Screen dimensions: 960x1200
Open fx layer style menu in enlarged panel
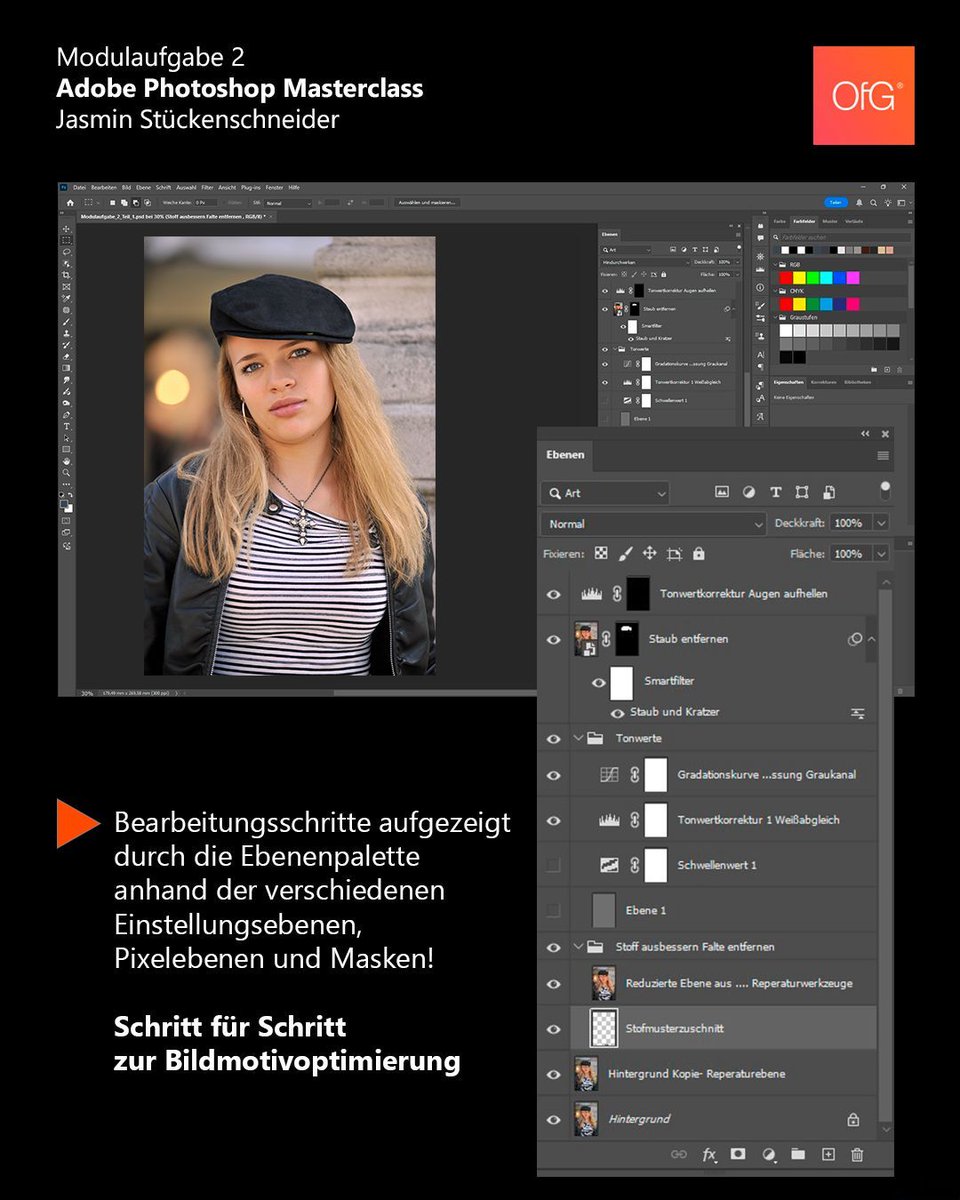coord(709,1154)
